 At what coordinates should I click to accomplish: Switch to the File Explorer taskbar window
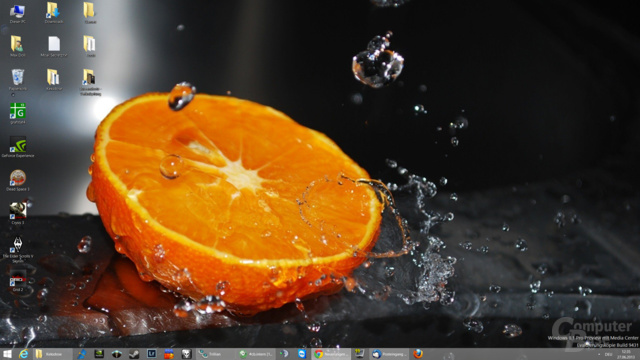tap(53, 354)
